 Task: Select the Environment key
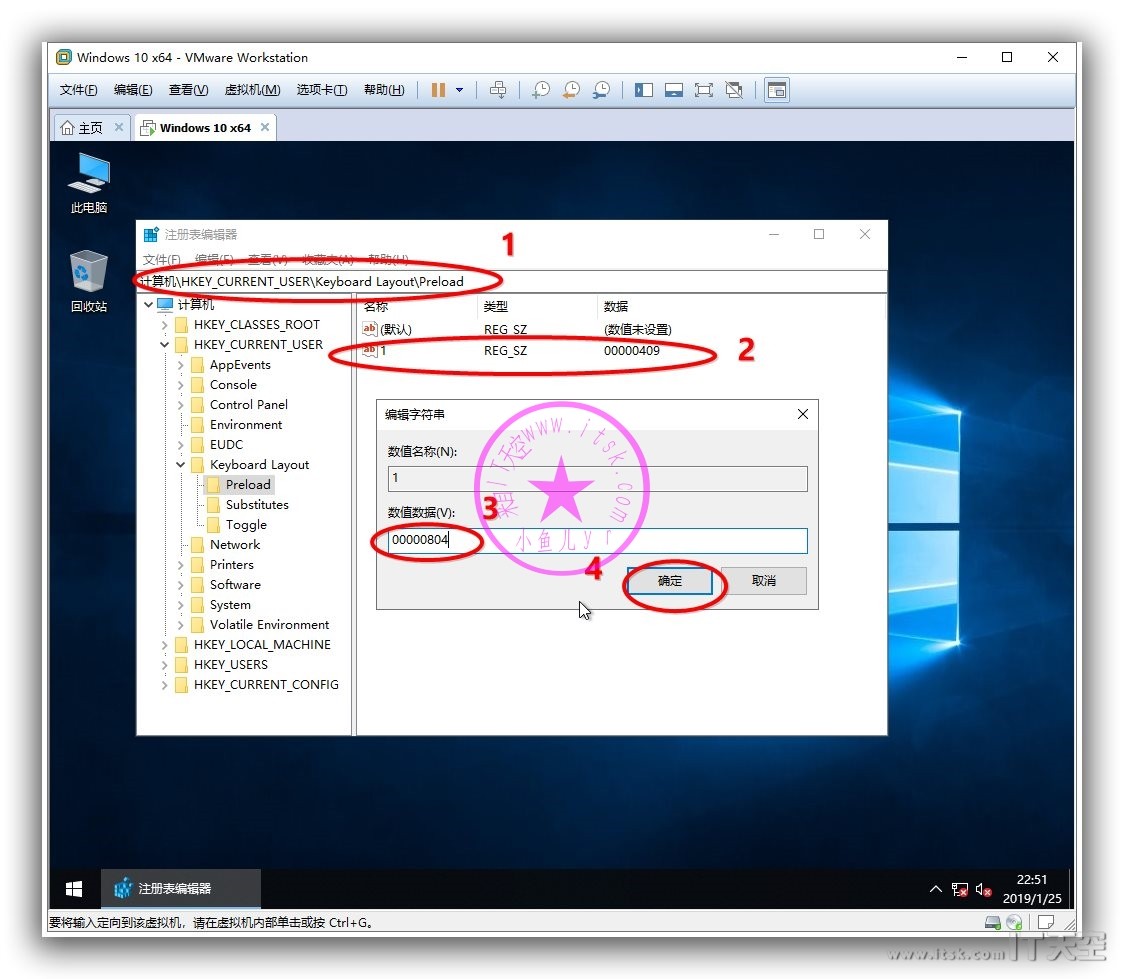point(245,425)
